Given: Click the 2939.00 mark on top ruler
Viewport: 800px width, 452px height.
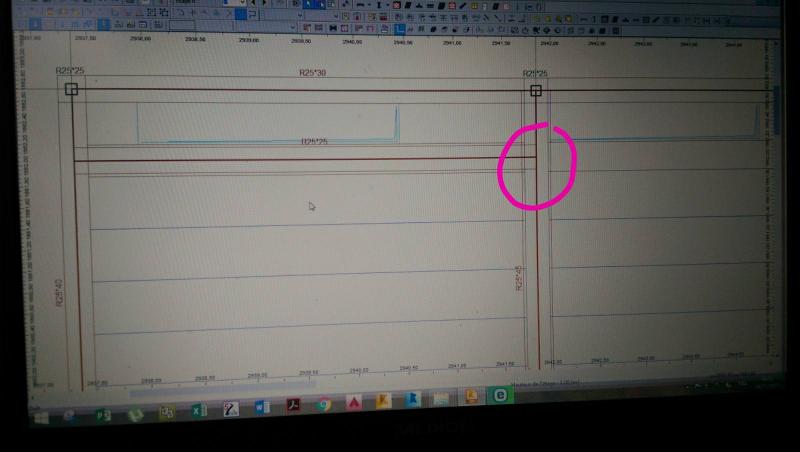Looking at the screenshot, I should click(248, 40).
